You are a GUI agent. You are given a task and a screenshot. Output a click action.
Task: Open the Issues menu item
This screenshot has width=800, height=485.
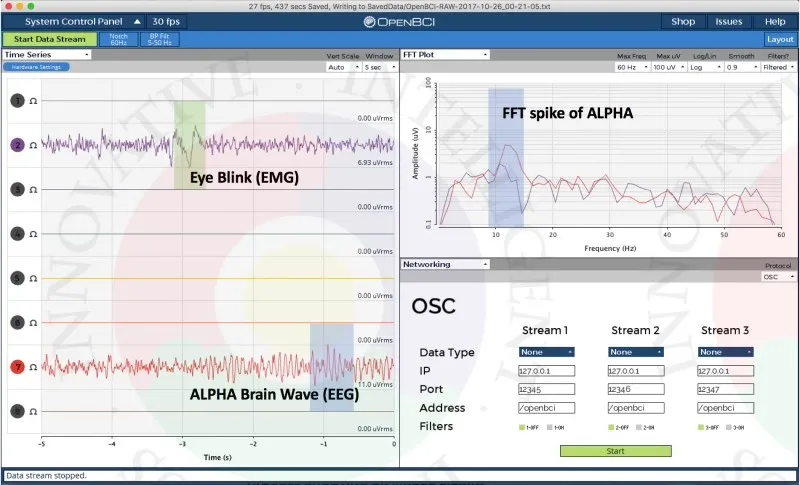[729, 21]
